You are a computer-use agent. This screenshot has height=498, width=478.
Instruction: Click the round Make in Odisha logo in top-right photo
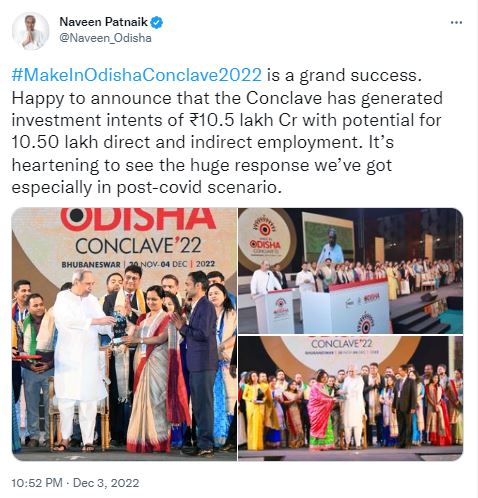tap(265, 237)
